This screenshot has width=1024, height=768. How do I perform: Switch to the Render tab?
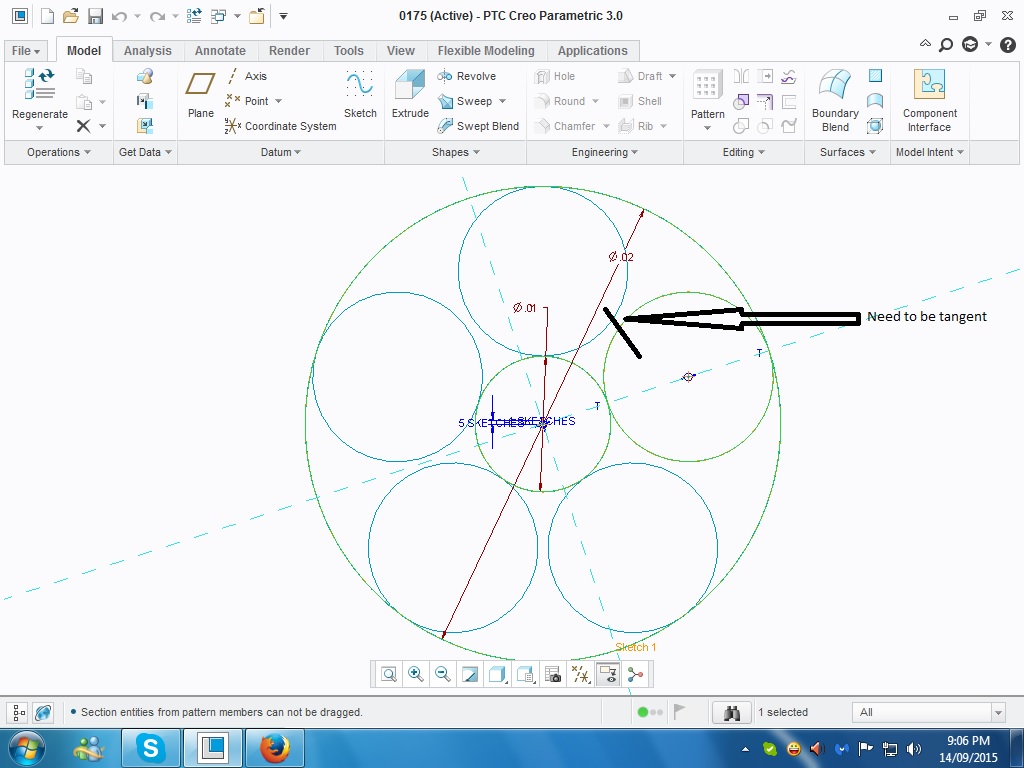tap(289, 51)
